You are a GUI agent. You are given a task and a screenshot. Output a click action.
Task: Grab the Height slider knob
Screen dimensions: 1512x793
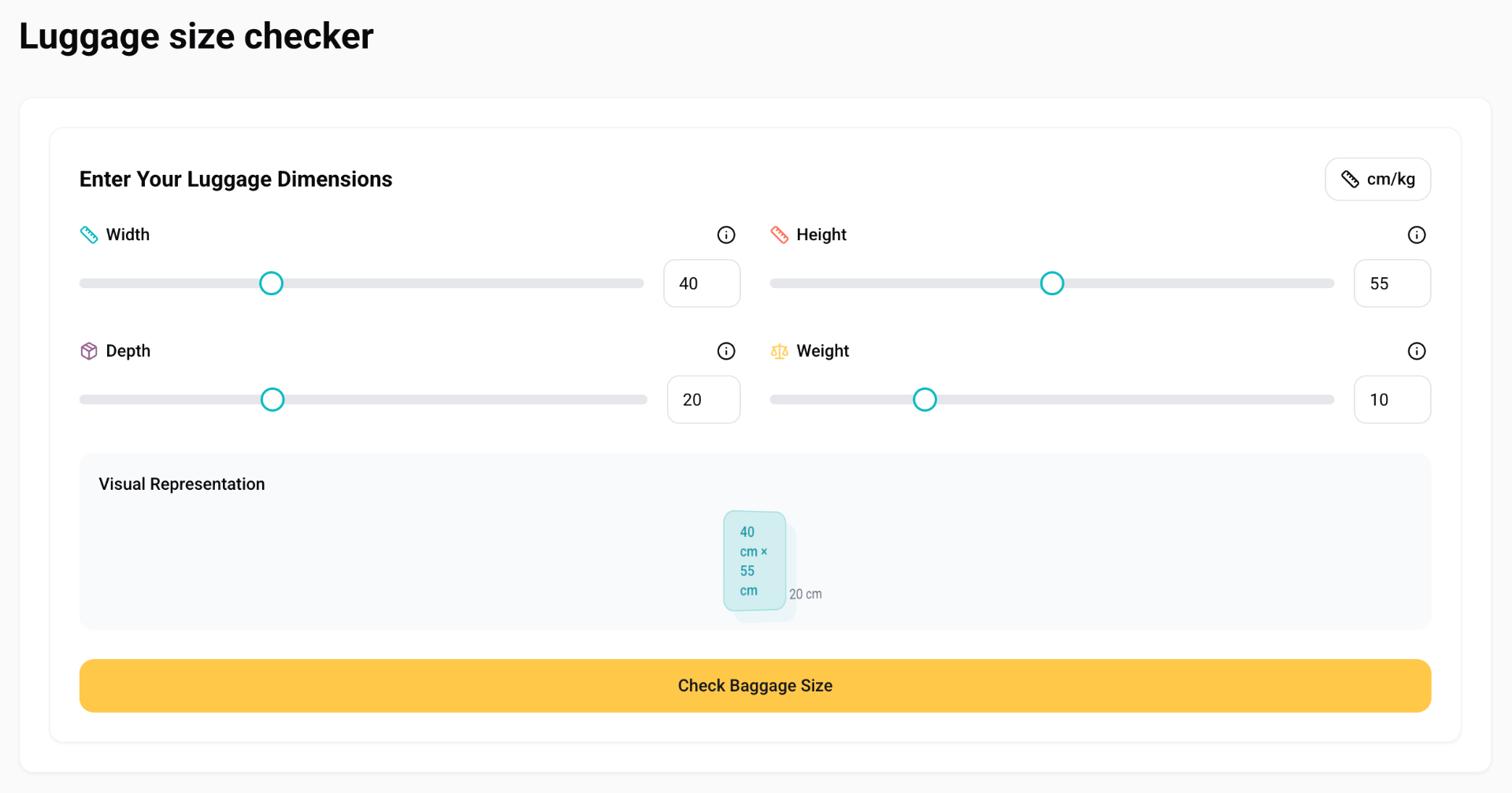(x=1051, y=283)
